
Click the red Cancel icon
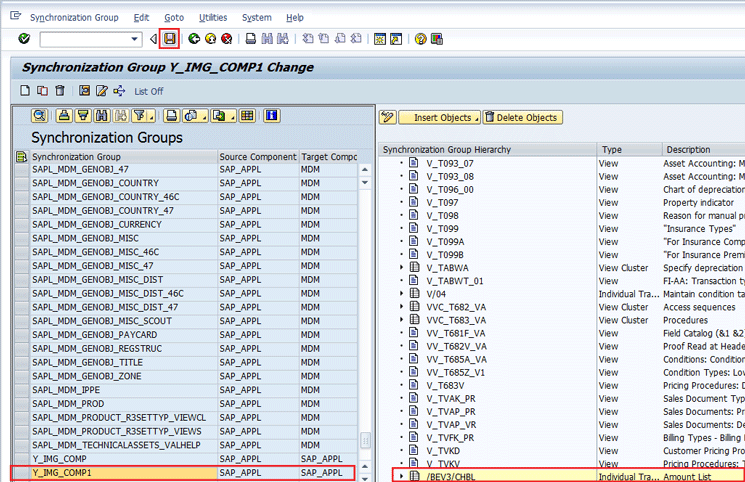pos(227,39)
